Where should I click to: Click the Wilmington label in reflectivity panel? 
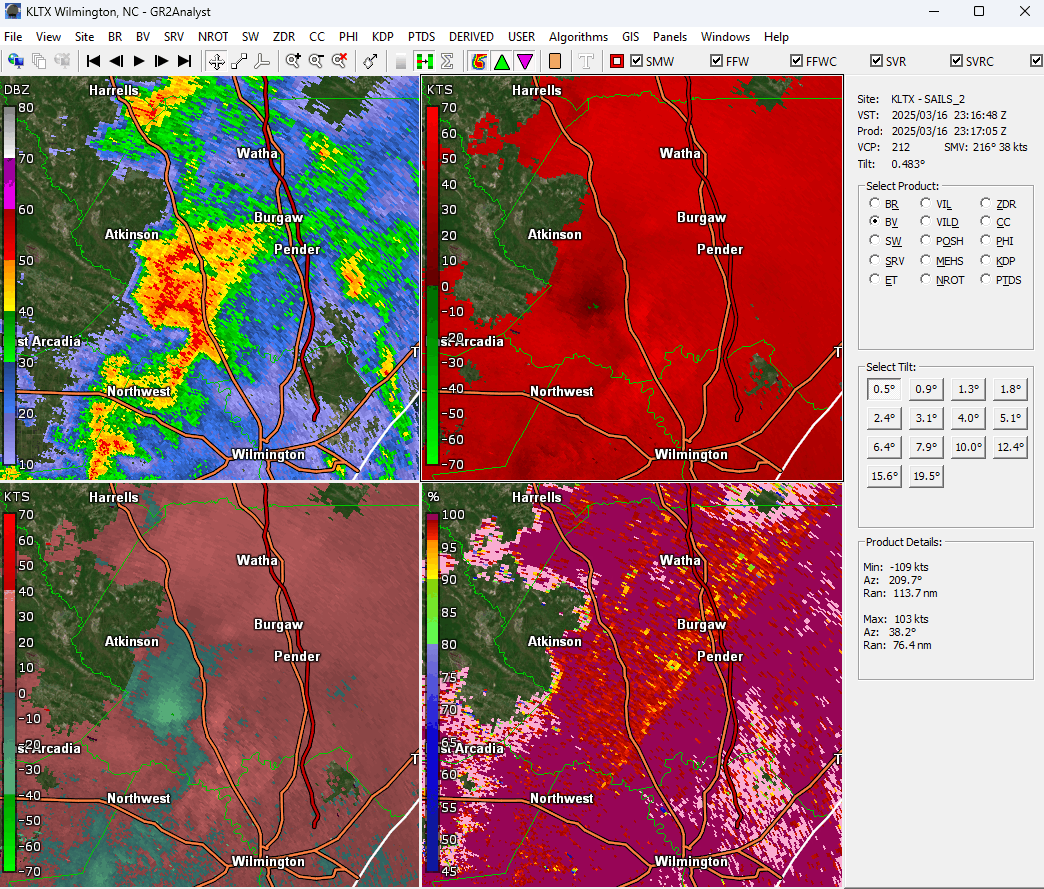click(268, 454)
